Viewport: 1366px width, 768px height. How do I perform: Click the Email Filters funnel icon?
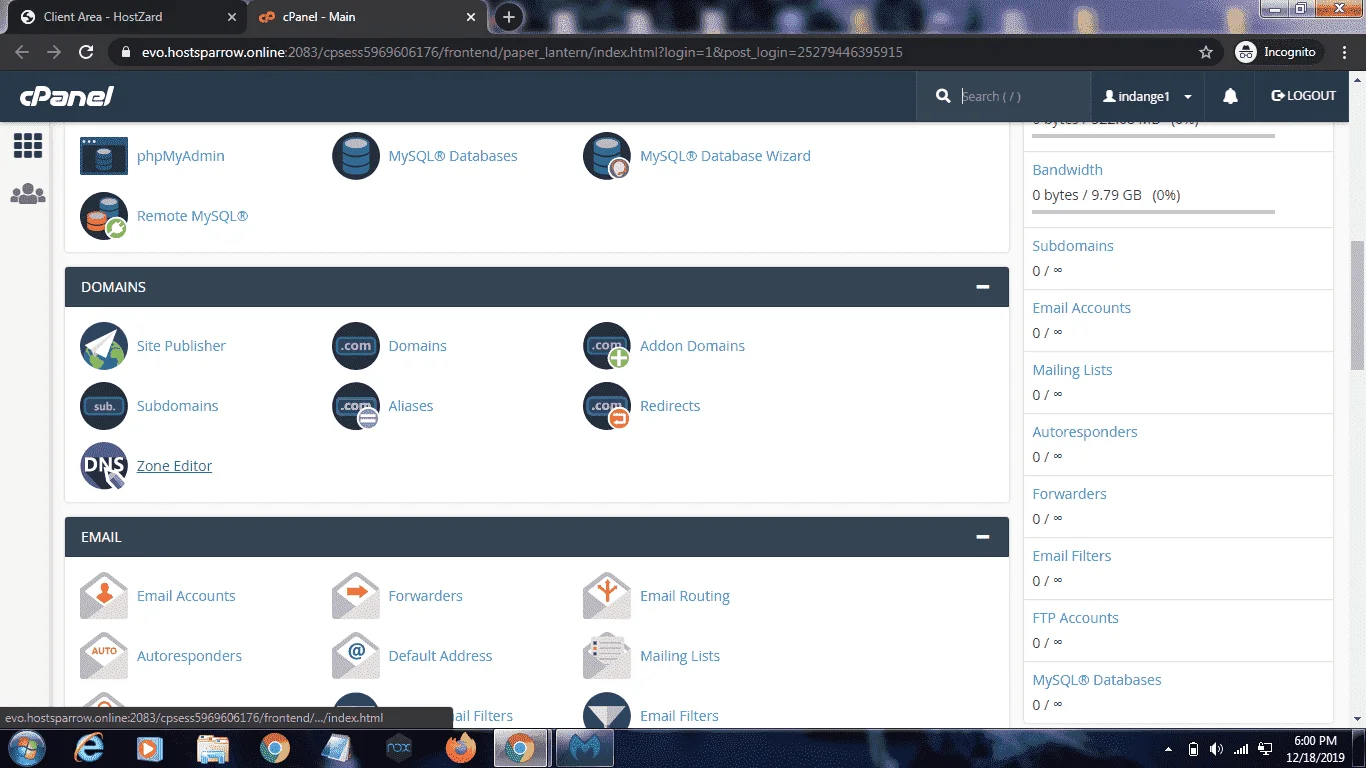pyautogui.click(x=607, y=712)
